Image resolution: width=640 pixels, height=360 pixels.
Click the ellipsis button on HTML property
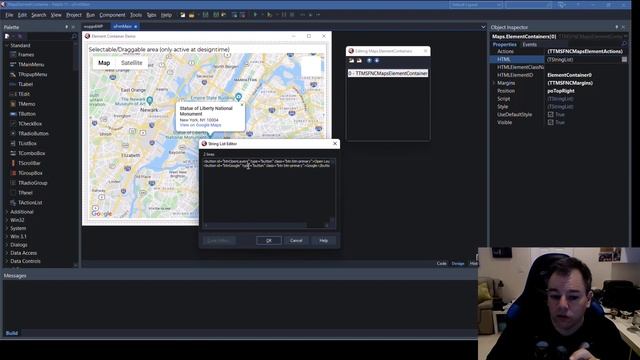624,59
